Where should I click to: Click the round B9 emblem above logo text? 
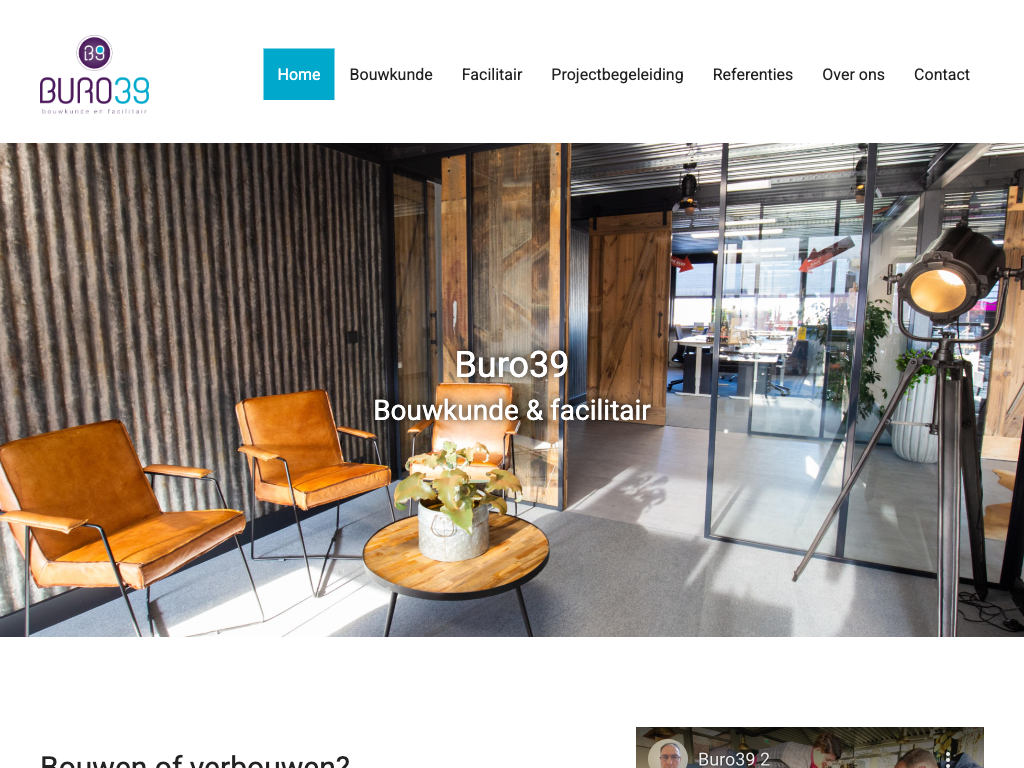coord(95,53)
